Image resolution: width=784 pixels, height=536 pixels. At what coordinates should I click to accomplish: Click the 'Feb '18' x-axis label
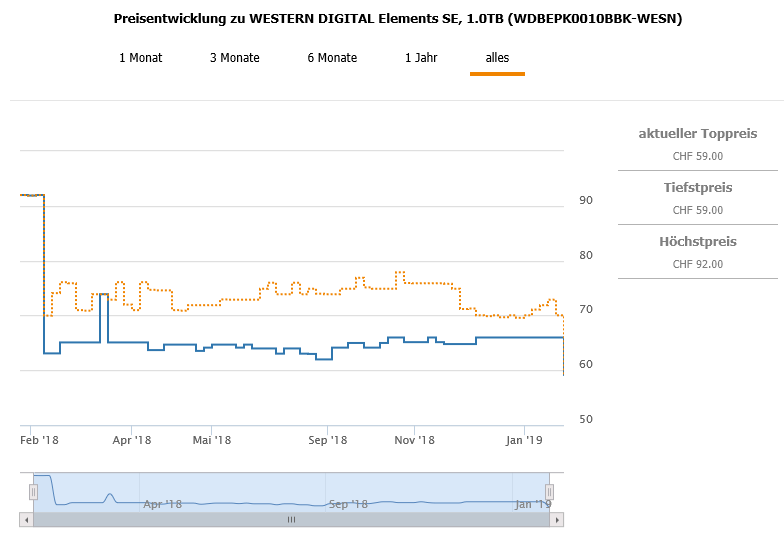tap(40, 440)
